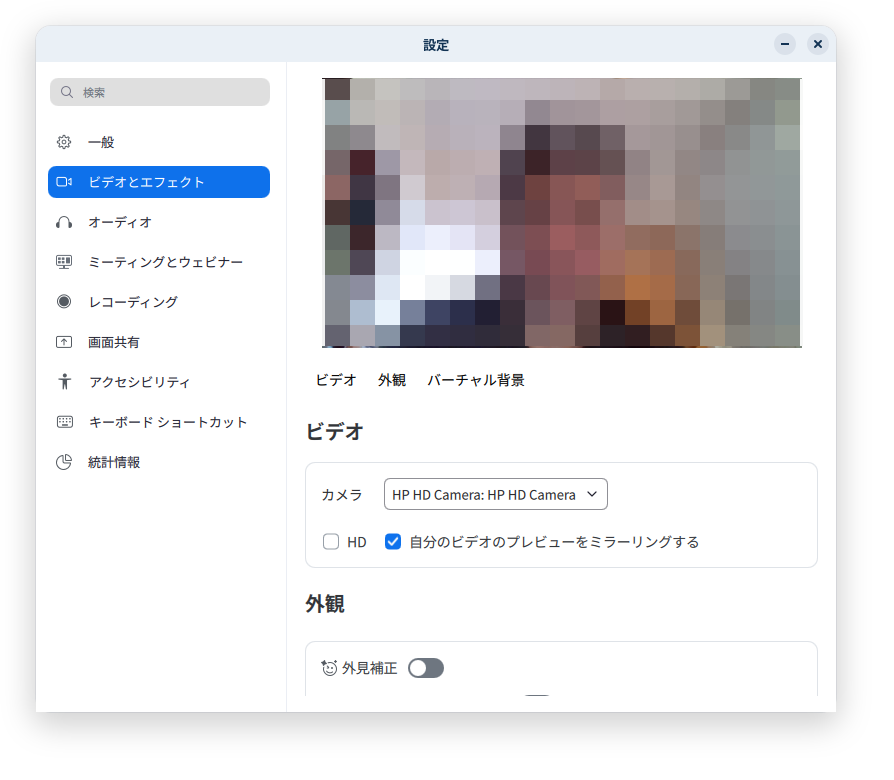Open Audio settings via headphones icon
This screenshot has width=894, height=780.
click(x=64, y=222)
